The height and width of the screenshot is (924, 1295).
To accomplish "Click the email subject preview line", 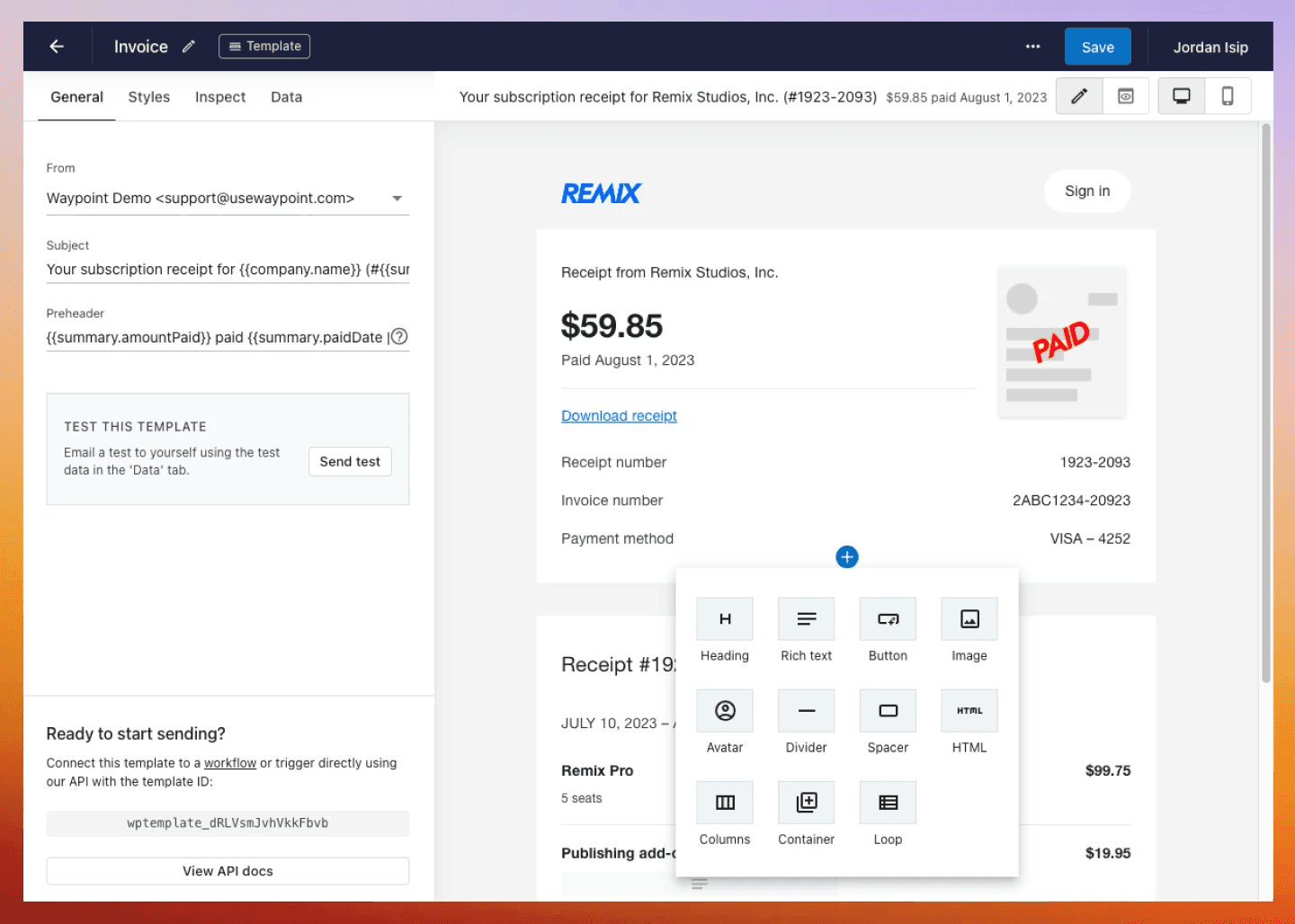I will point(667,97).
